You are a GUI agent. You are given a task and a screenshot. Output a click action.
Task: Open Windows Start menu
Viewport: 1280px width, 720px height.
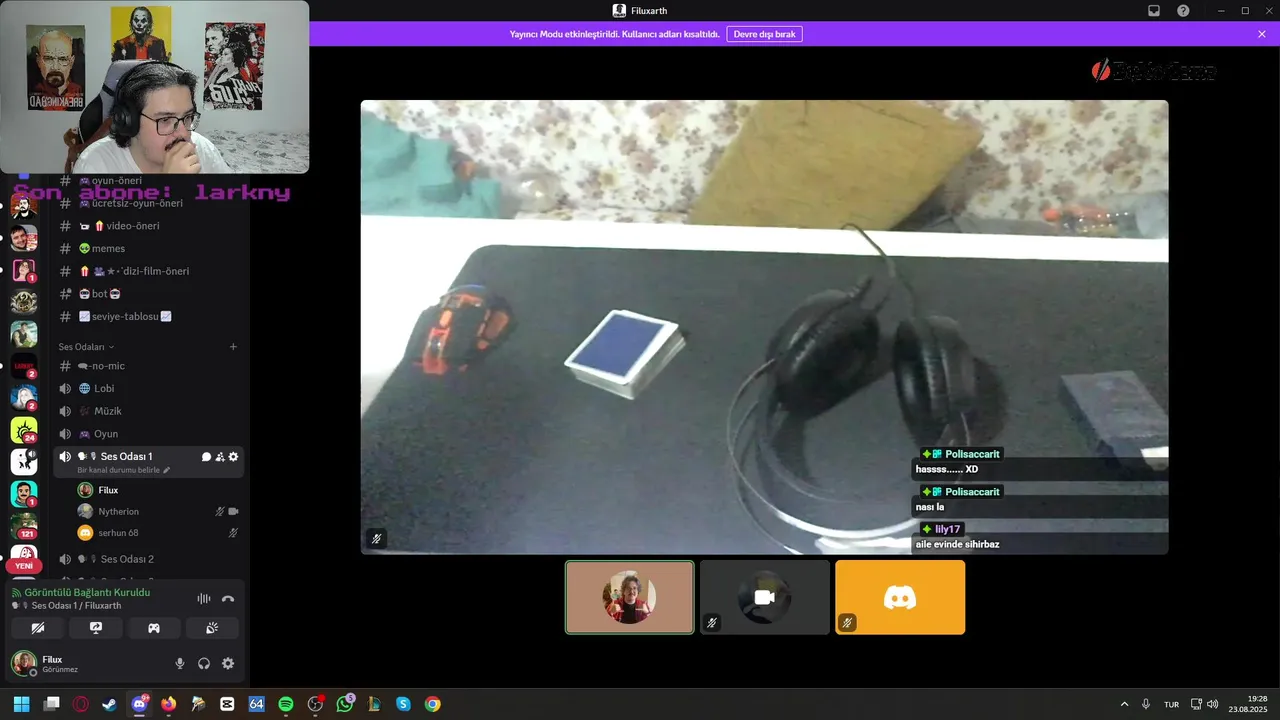coord(21,704)
